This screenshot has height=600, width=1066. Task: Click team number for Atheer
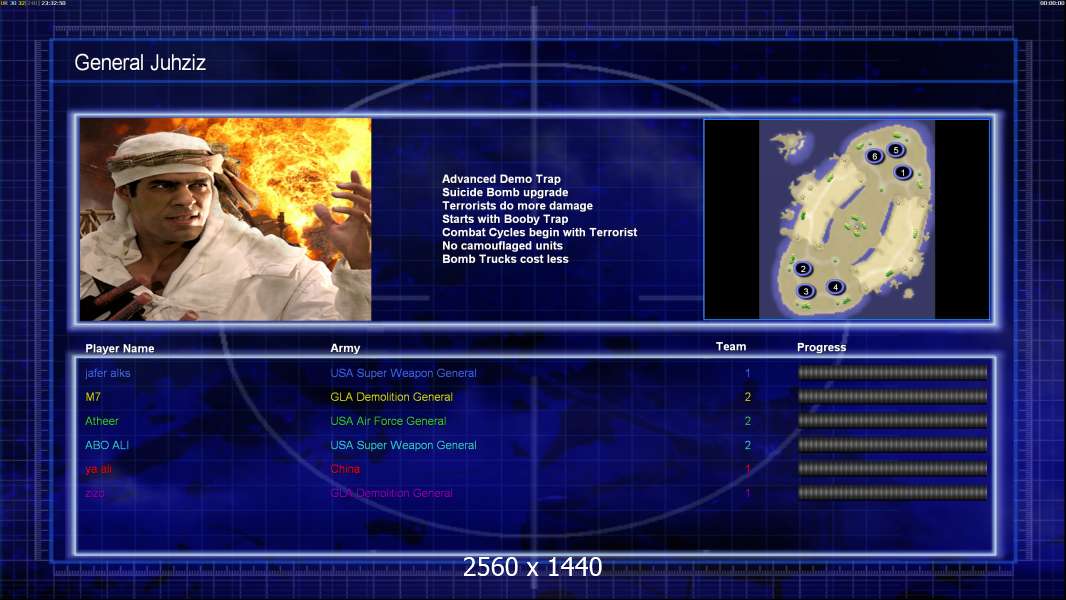point(748,421)
